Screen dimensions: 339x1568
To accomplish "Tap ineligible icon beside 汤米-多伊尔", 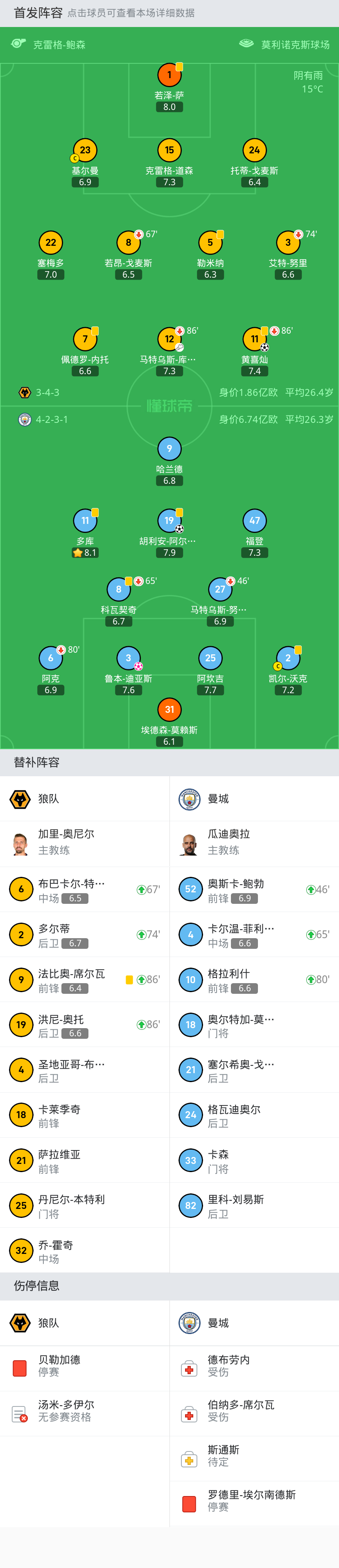I will point(20,1414).
